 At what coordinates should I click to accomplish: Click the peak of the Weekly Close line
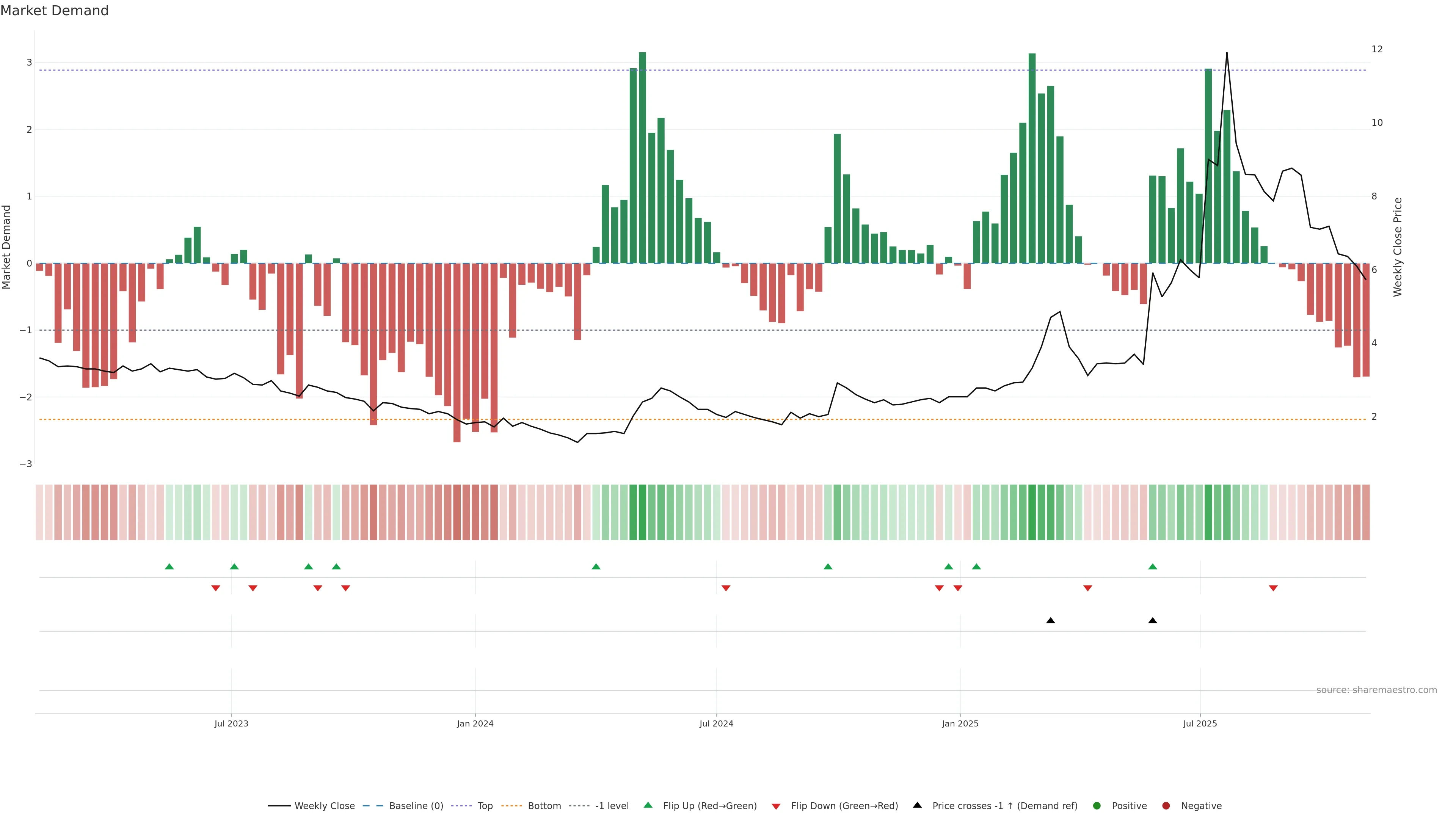1227,53
